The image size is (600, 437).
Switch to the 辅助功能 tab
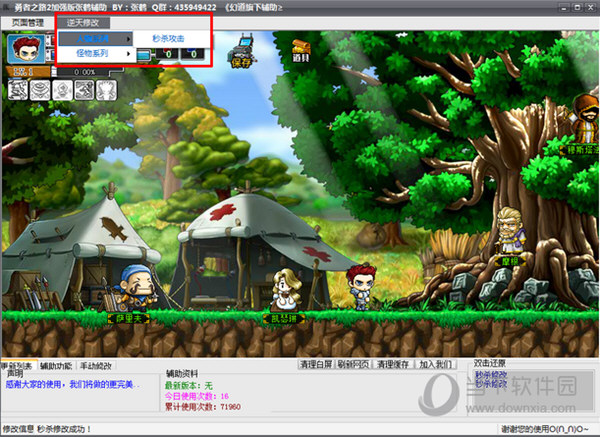56,366
